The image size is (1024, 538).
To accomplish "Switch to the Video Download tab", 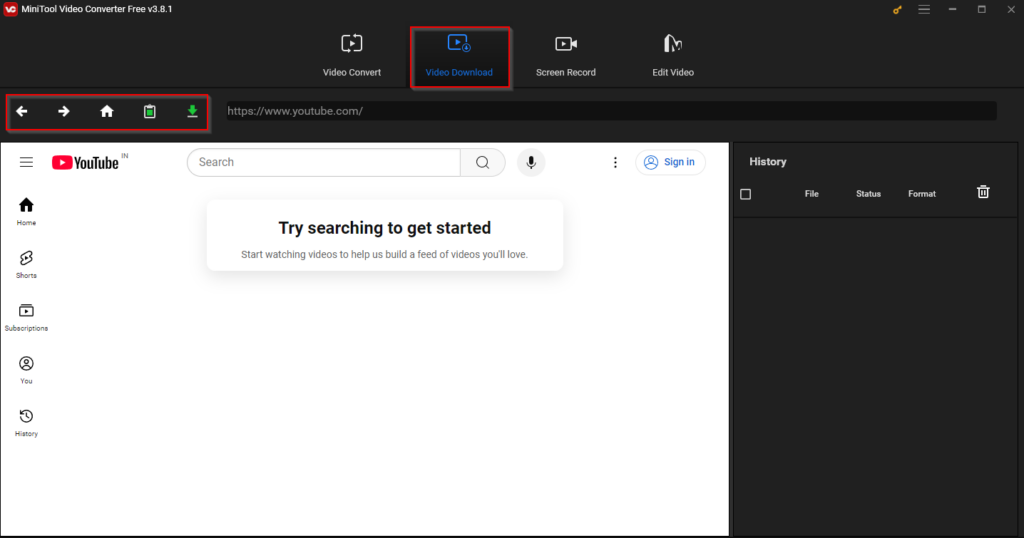I will [x=459, y=56].
